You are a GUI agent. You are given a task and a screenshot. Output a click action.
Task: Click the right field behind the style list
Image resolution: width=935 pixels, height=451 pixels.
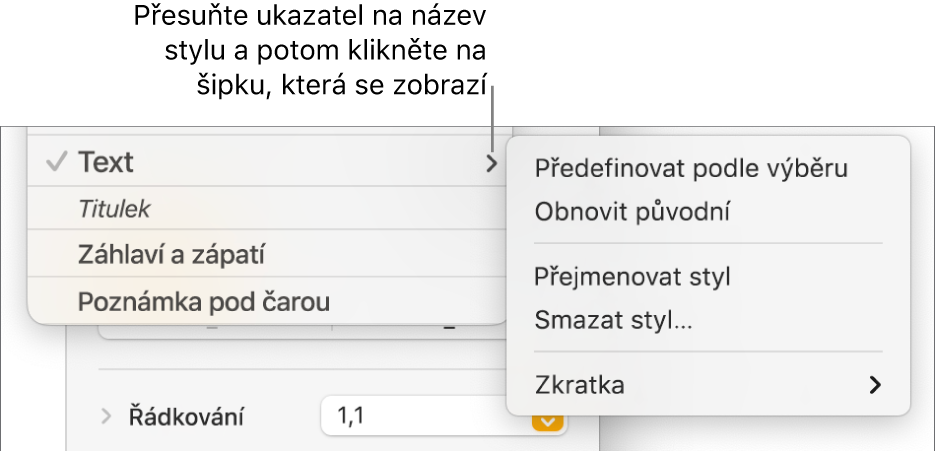(x=420, y=332)
